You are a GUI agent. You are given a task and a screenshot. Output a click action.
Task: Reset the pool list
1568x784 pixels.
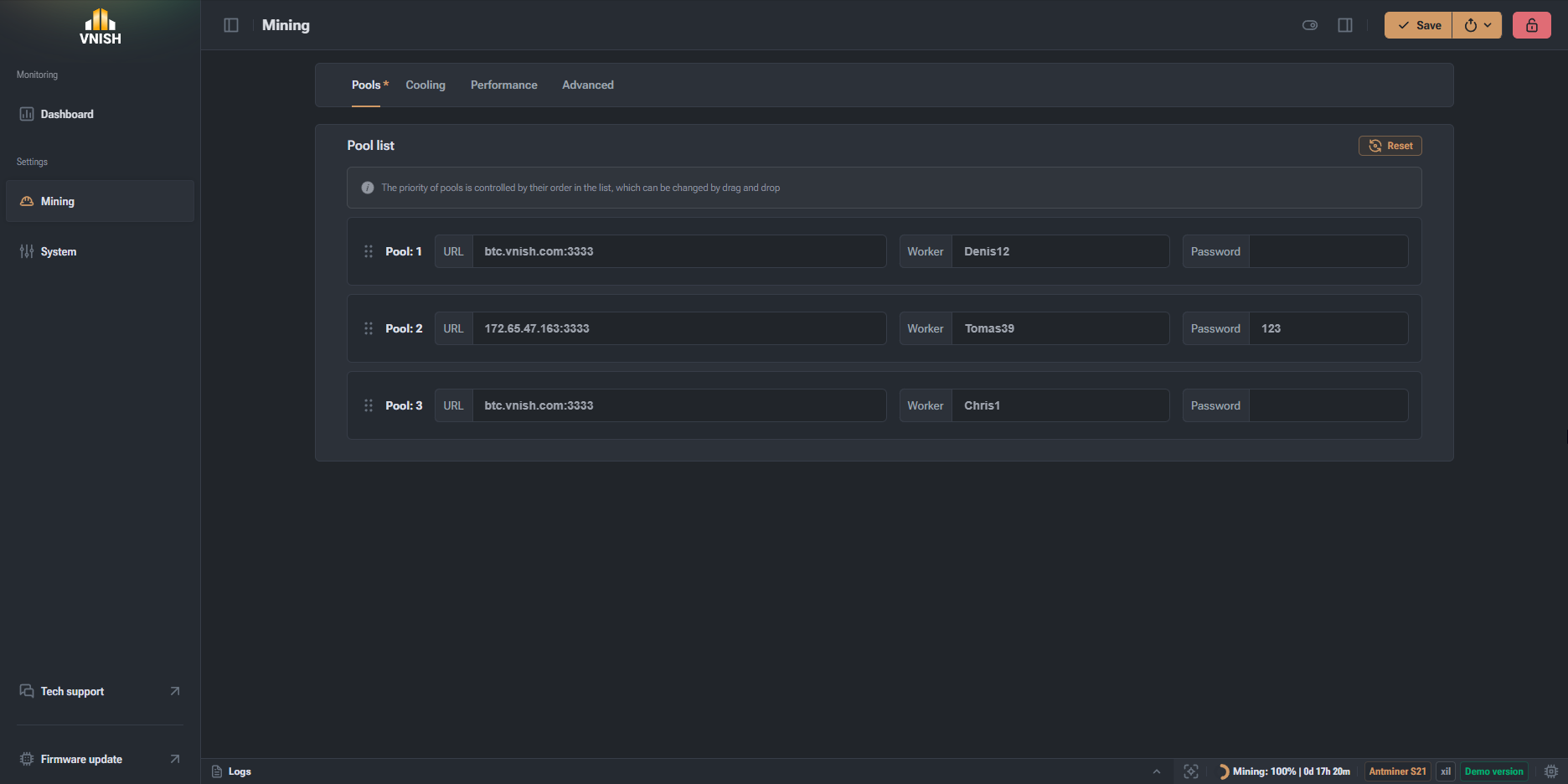[x=1390, y=146]
